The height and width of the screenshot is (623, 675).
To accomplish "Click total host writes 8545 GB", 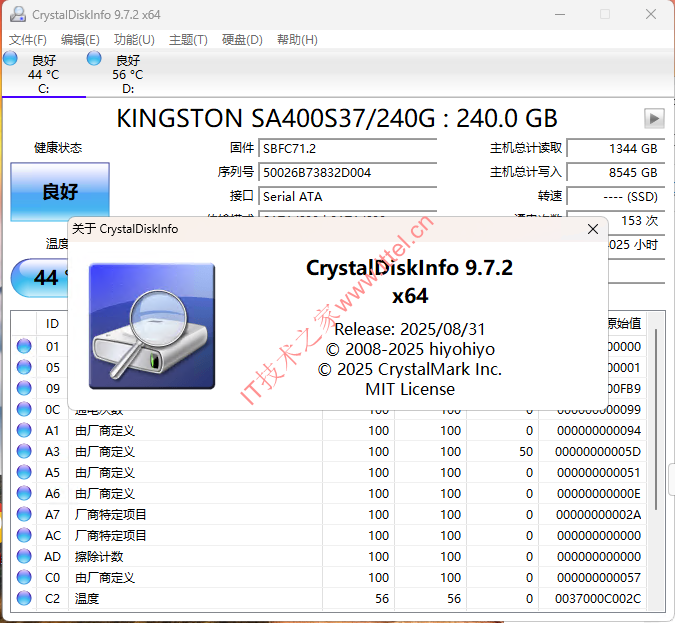I will pyautogui.click(x=616, y=173).
